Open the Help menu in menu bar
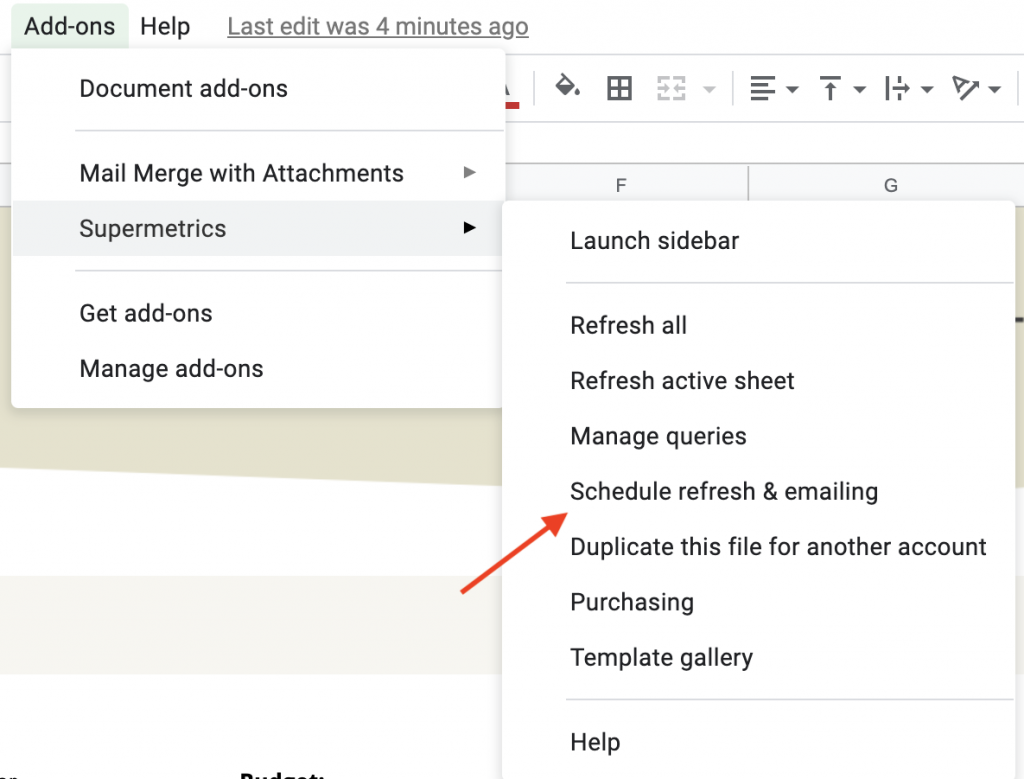 [x=165, y=27]
